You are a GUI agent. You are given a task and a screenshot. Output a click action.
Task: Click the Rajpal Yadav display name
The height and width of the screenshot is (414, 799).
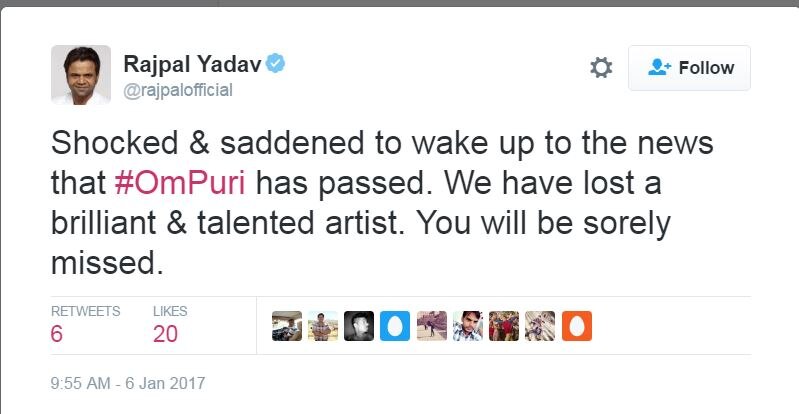(189, 64)
